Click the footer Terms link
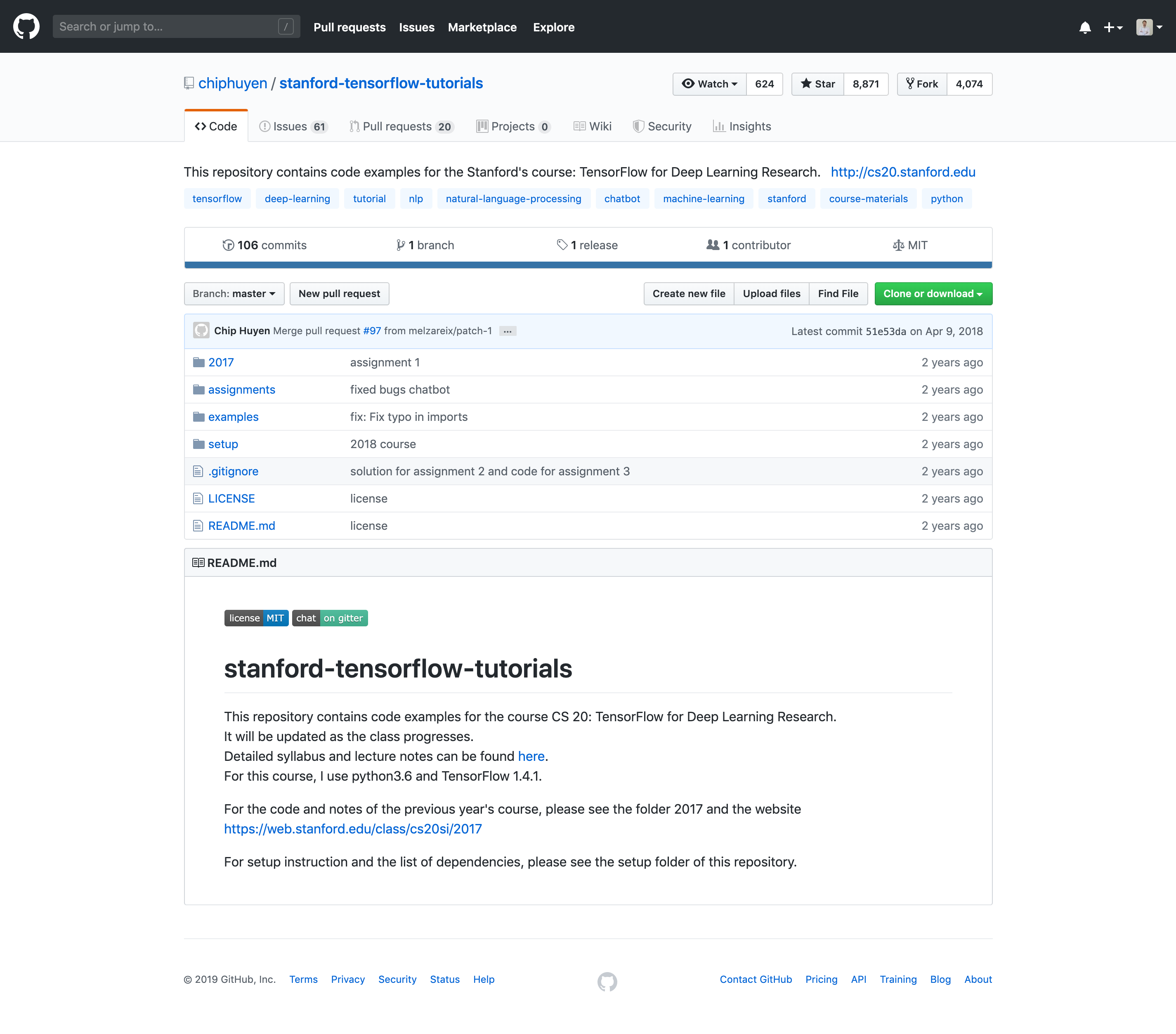This screenshot has width=1176, height=1034. [x=303, y=980]
